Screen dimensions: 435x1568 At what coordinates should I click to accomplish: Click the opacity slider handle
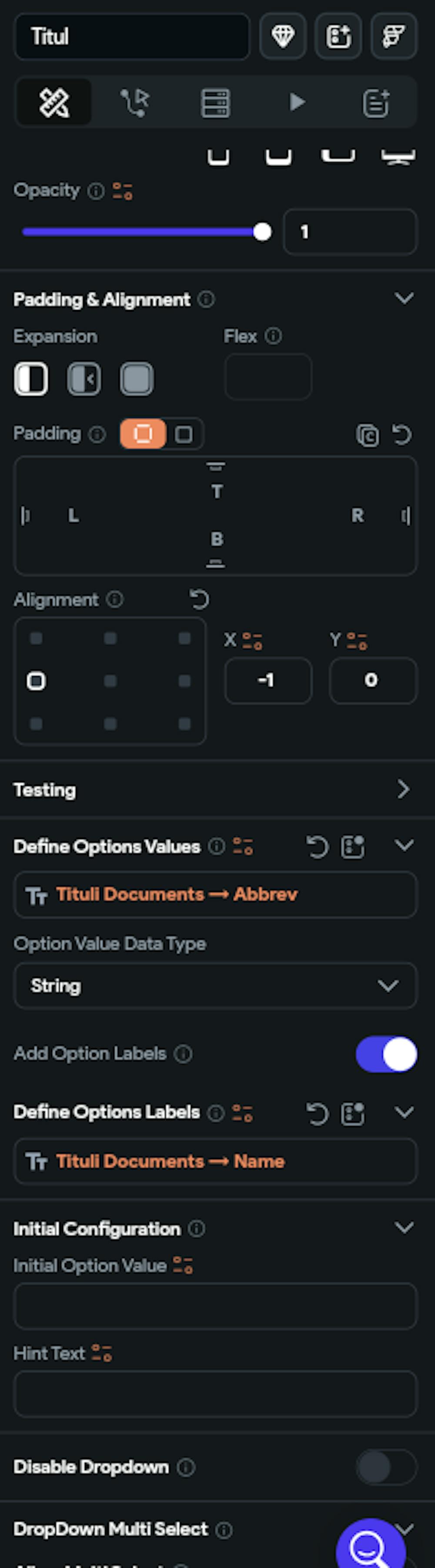click(x=262, y=232)
